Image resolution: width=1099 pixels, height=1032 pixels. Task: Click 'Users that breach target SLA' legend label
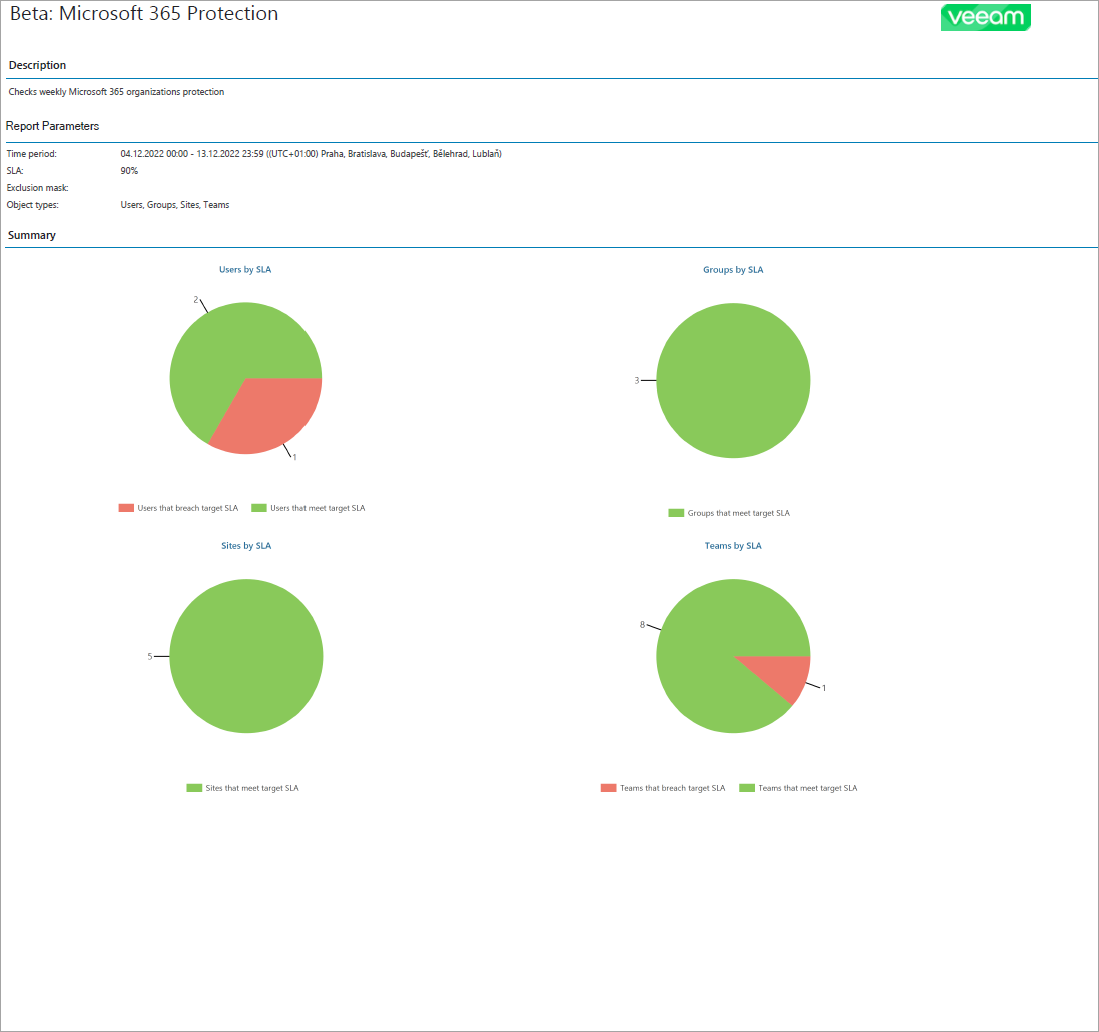tap(188, 508)
